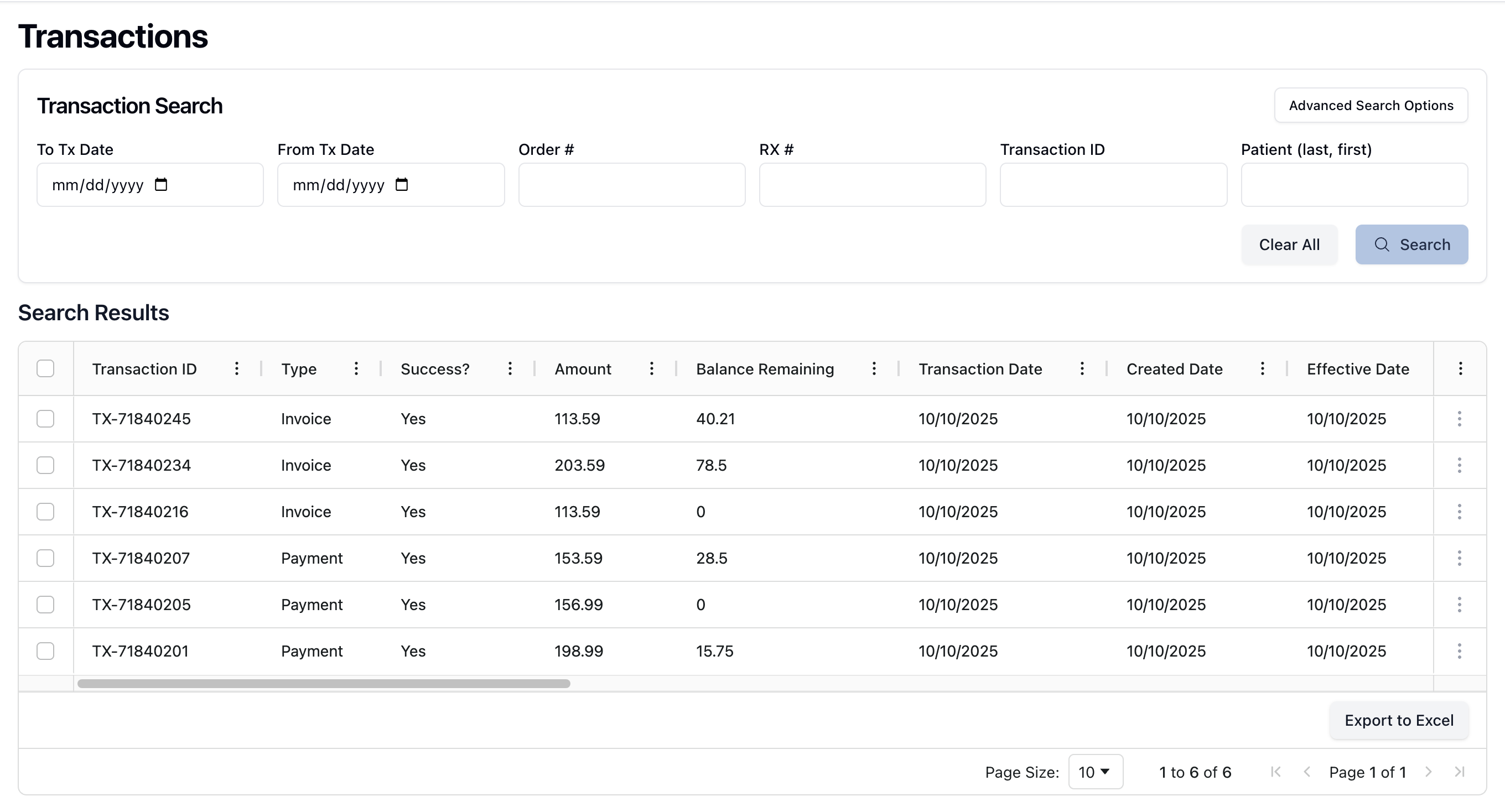This screenshot has height=812, width=1505.
Task: Open the Amount column options menu
Action: (651, 368)
